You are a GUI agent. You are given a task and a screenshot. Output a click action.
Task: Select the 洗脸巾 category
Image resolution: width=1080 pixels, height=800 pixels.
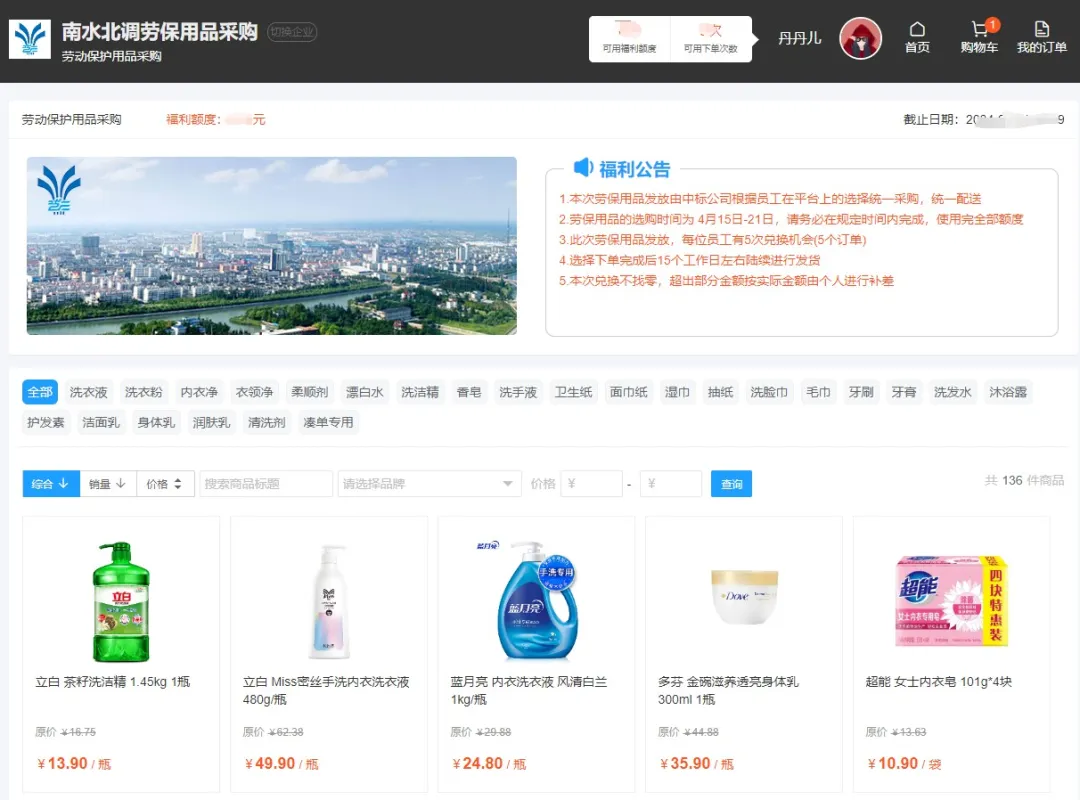[x=769, y=392]
